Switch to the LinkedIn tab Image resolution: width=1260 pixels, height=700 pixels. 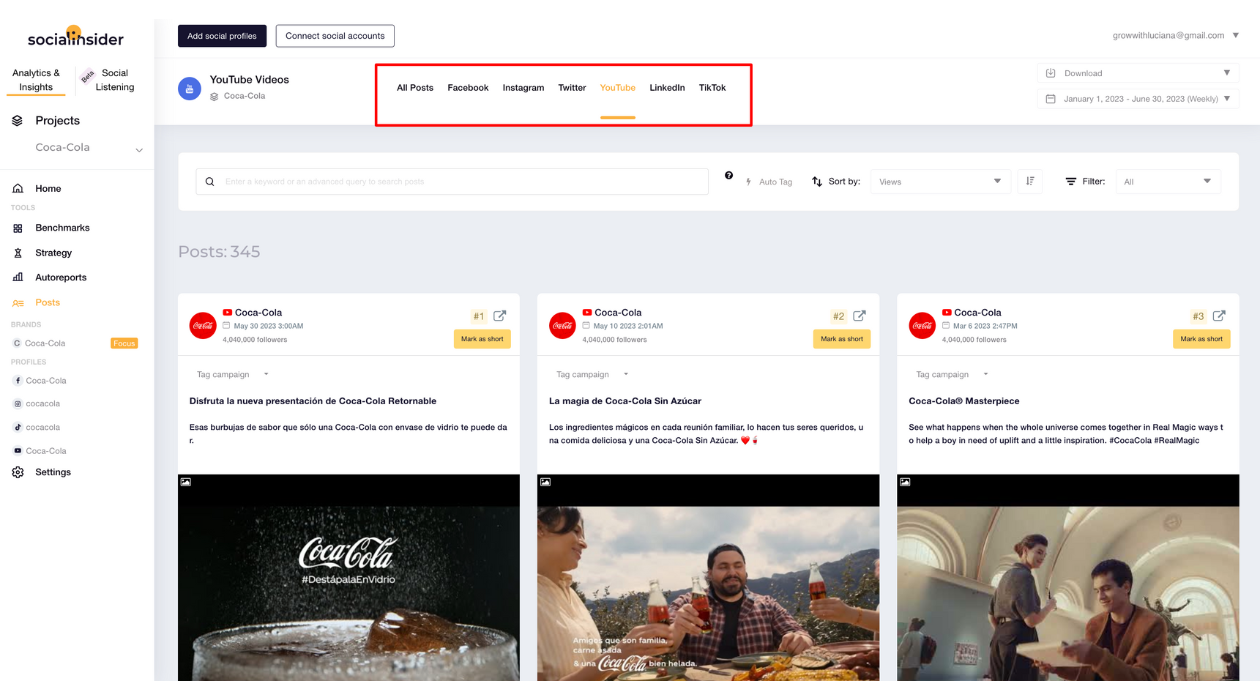pyautogui.click(x=667, y=88)
